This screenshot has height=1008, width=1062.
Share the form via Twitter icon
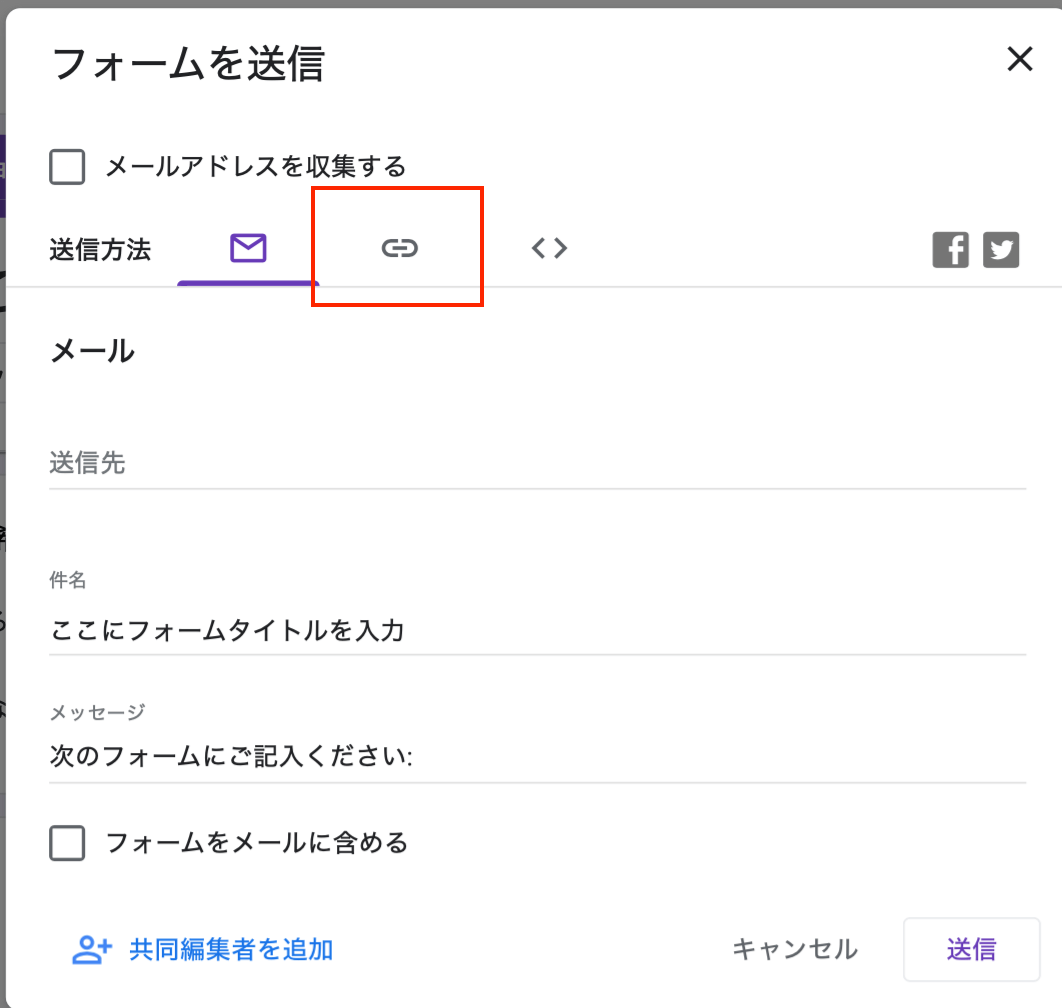(x=1001, y=250)
